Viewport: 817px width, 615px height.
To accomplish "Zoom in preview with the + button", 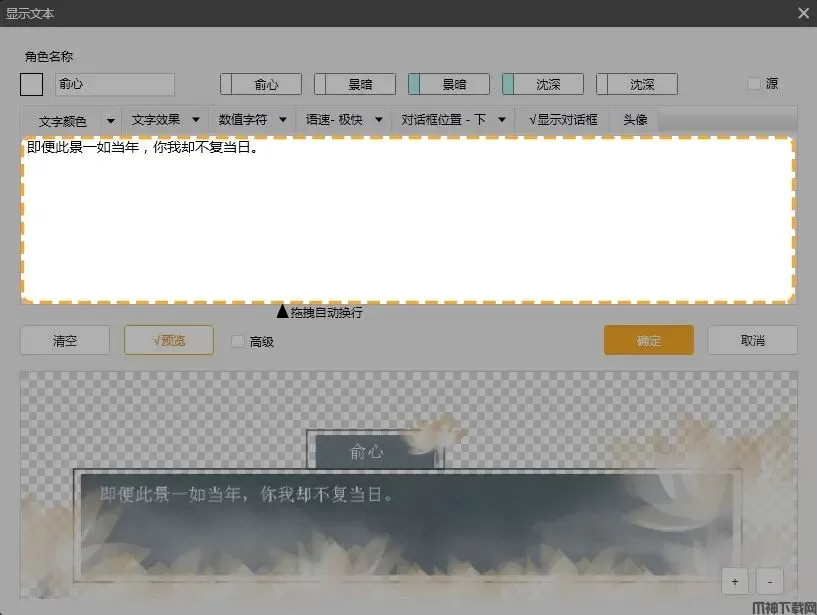I will (x=735, y=581).
